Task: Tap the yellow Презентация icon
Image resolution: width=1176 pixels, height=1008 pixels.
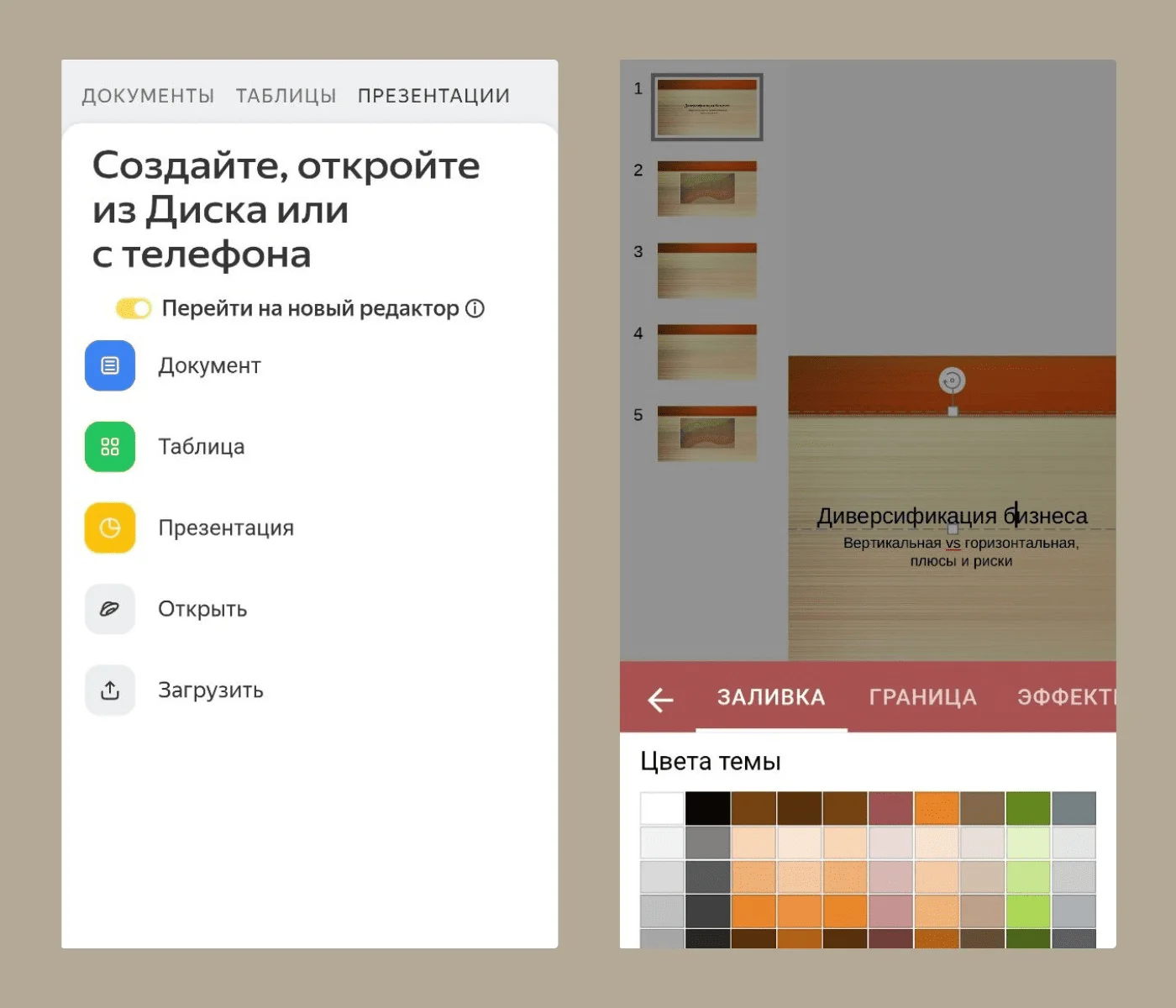Action: point(110,528)
